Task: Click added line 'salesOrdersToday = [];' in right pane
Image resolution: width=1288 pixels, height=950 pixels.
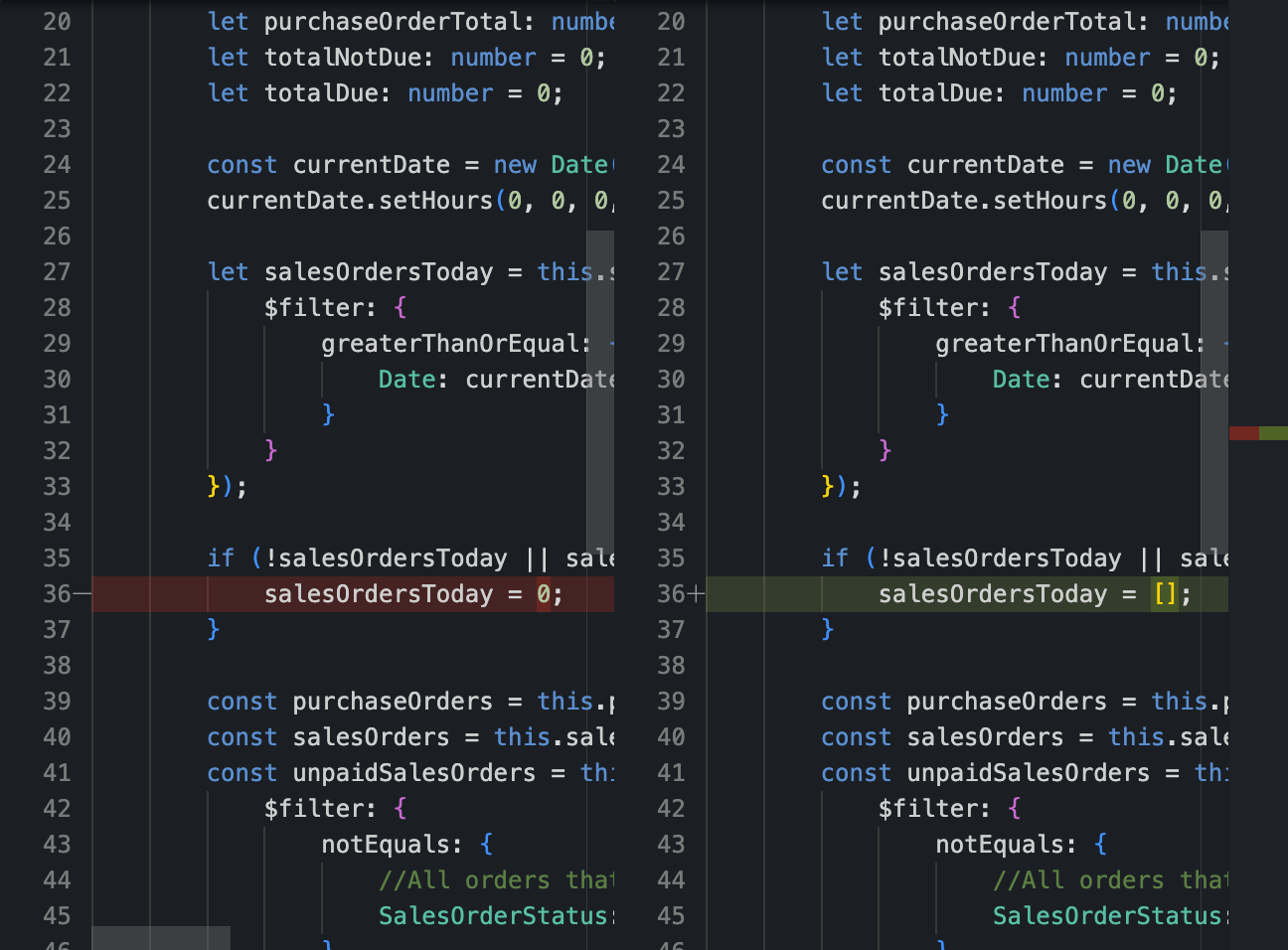Action: (967, 594)
